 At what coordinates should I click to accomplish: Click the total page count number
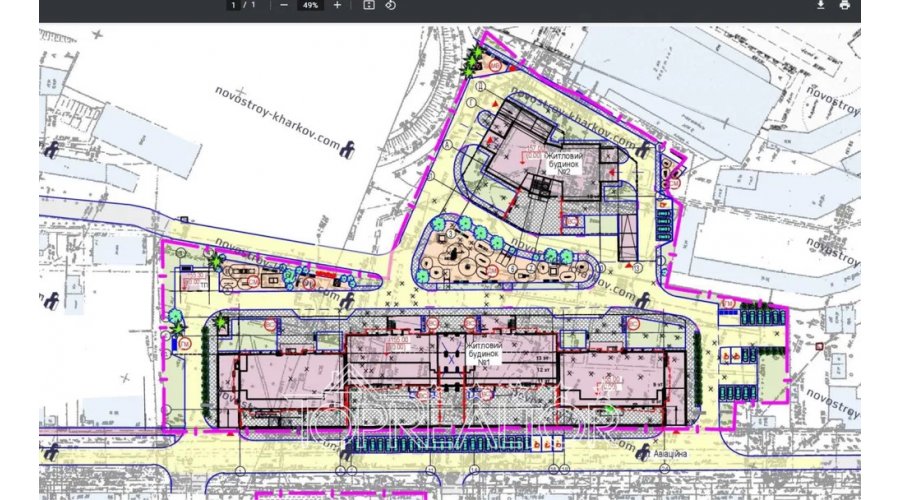coord(252,5)
